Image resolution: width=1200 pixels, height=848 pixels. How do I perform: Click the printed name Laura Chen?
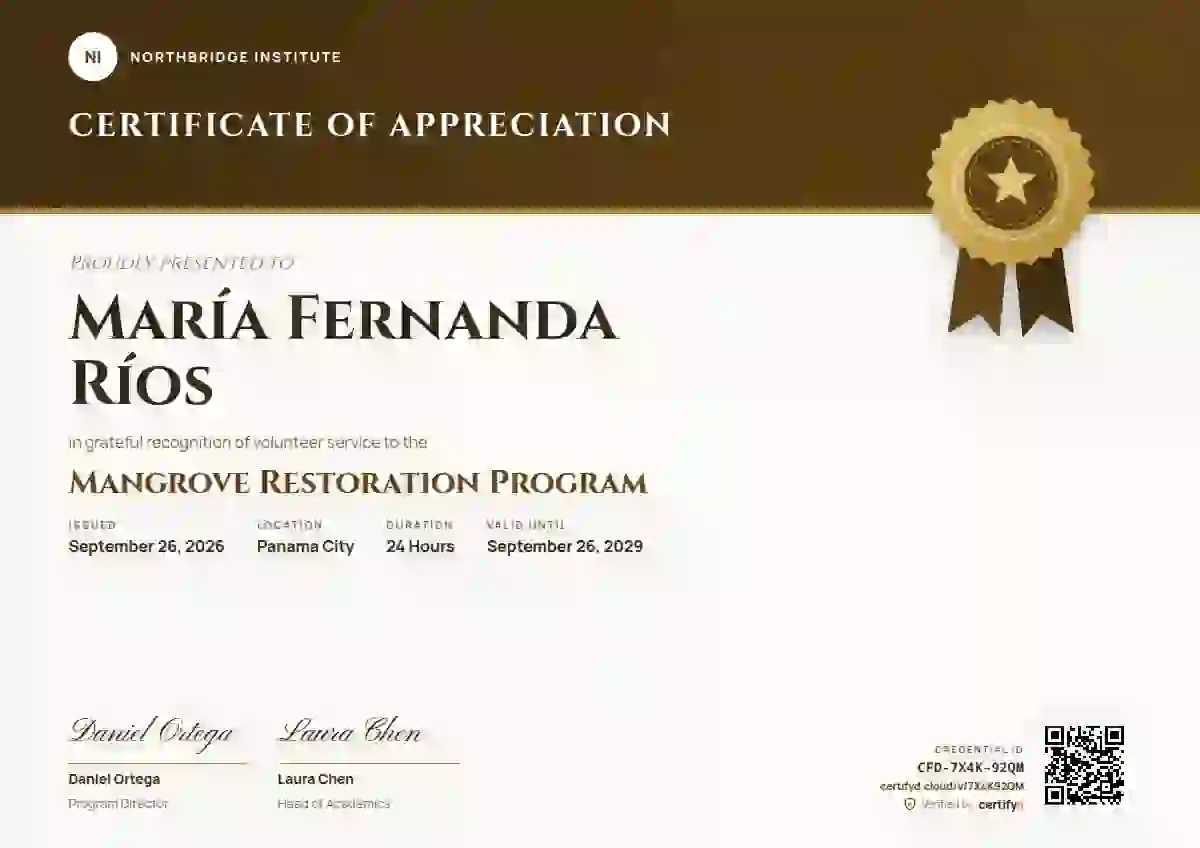pyautogui.click(x=315, y=779)
